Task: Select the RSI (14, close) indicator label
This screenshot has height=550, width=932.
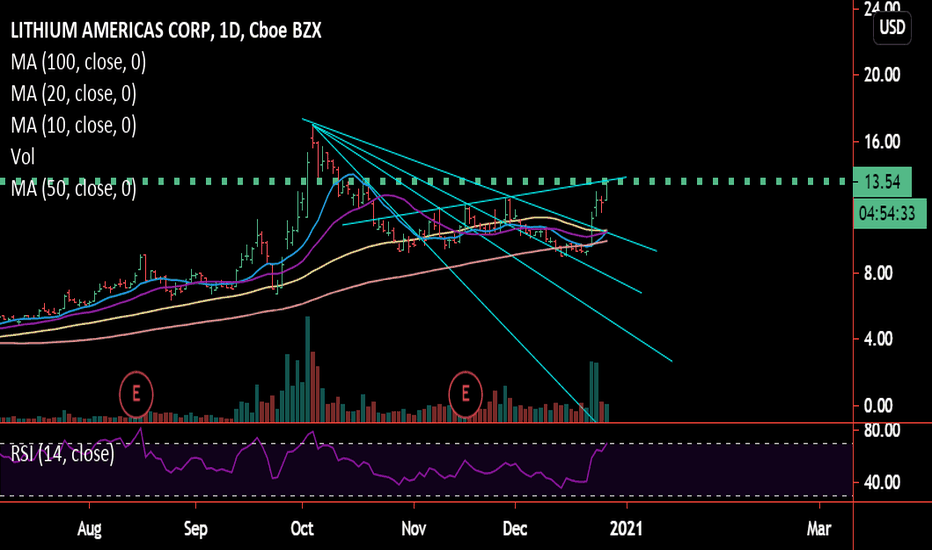Action: click(x=62, y=454)
